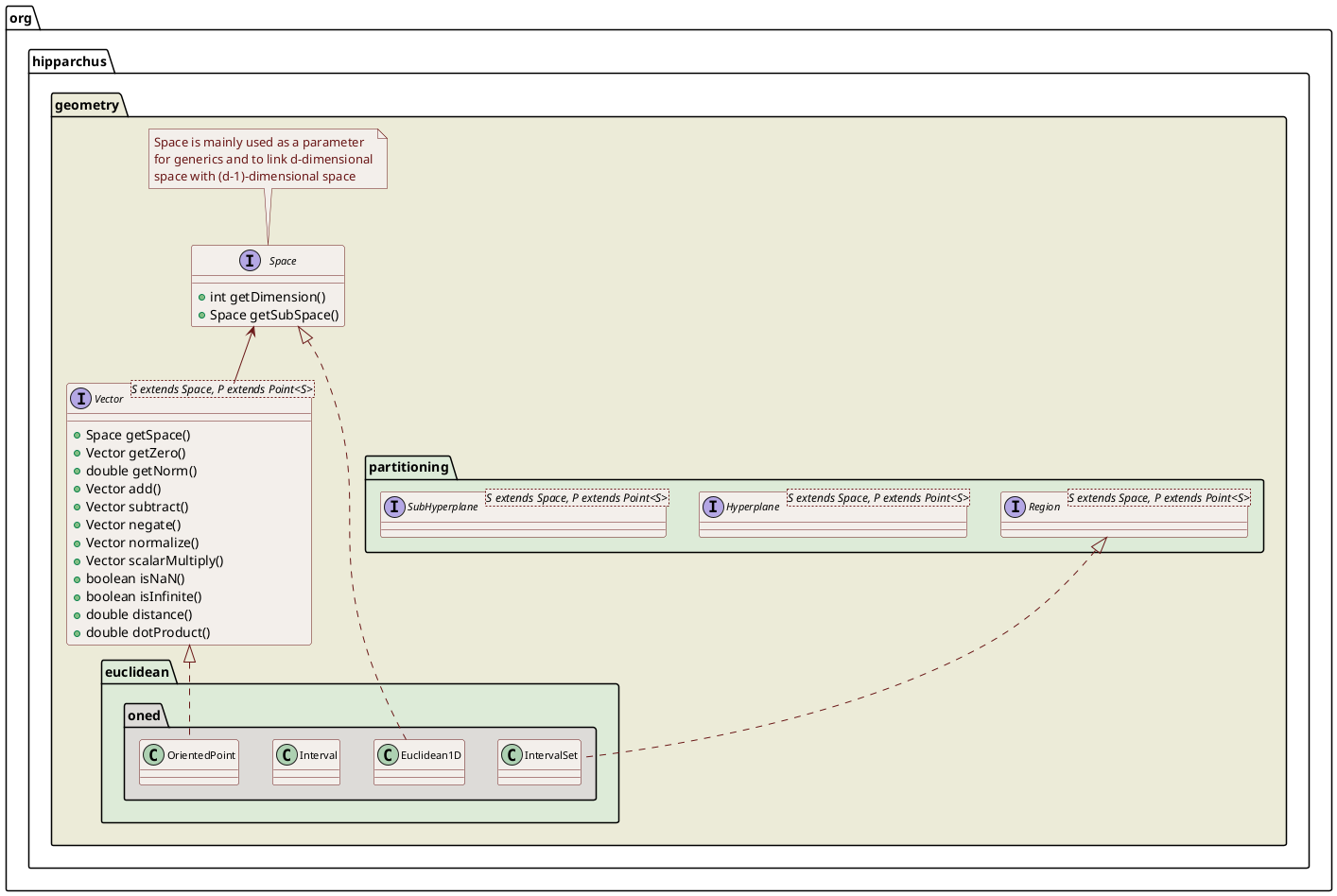Click the green dot beside normalize()
This screenshot has width=1337, height=896.
click(77, 543)
